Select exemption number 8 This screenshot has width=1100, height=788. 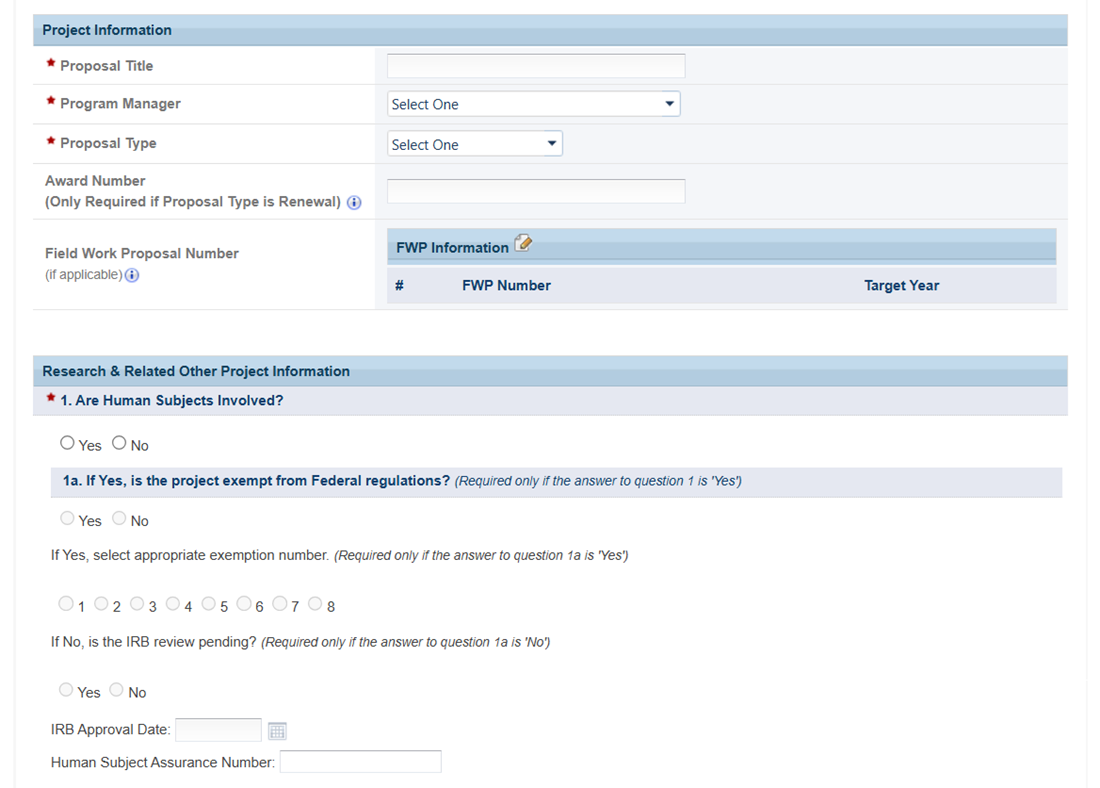(x=315, y=603)
